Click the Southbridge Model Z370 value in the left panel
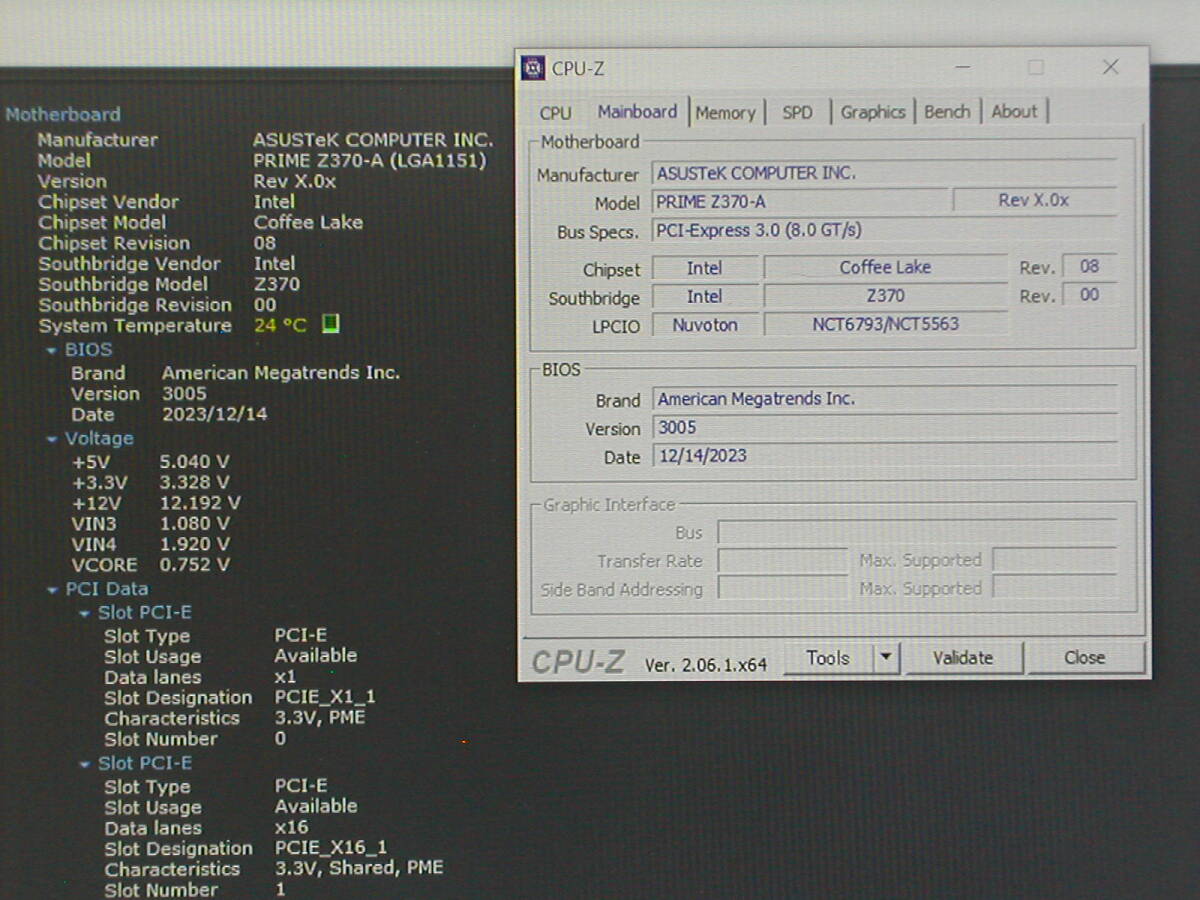 [277, 284]
